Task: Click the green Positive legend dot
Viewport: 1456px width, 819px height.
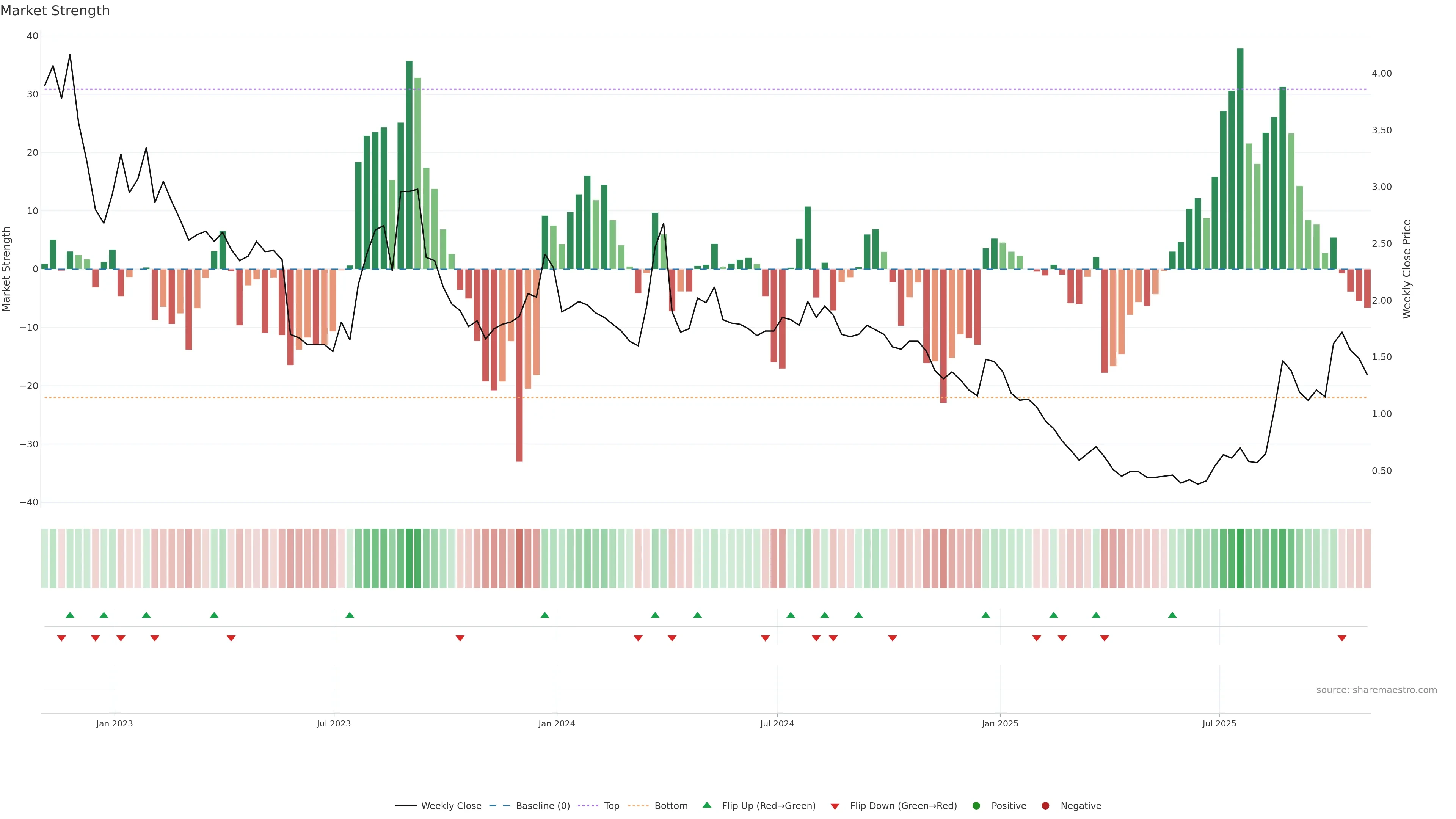Action: [976, 806]
